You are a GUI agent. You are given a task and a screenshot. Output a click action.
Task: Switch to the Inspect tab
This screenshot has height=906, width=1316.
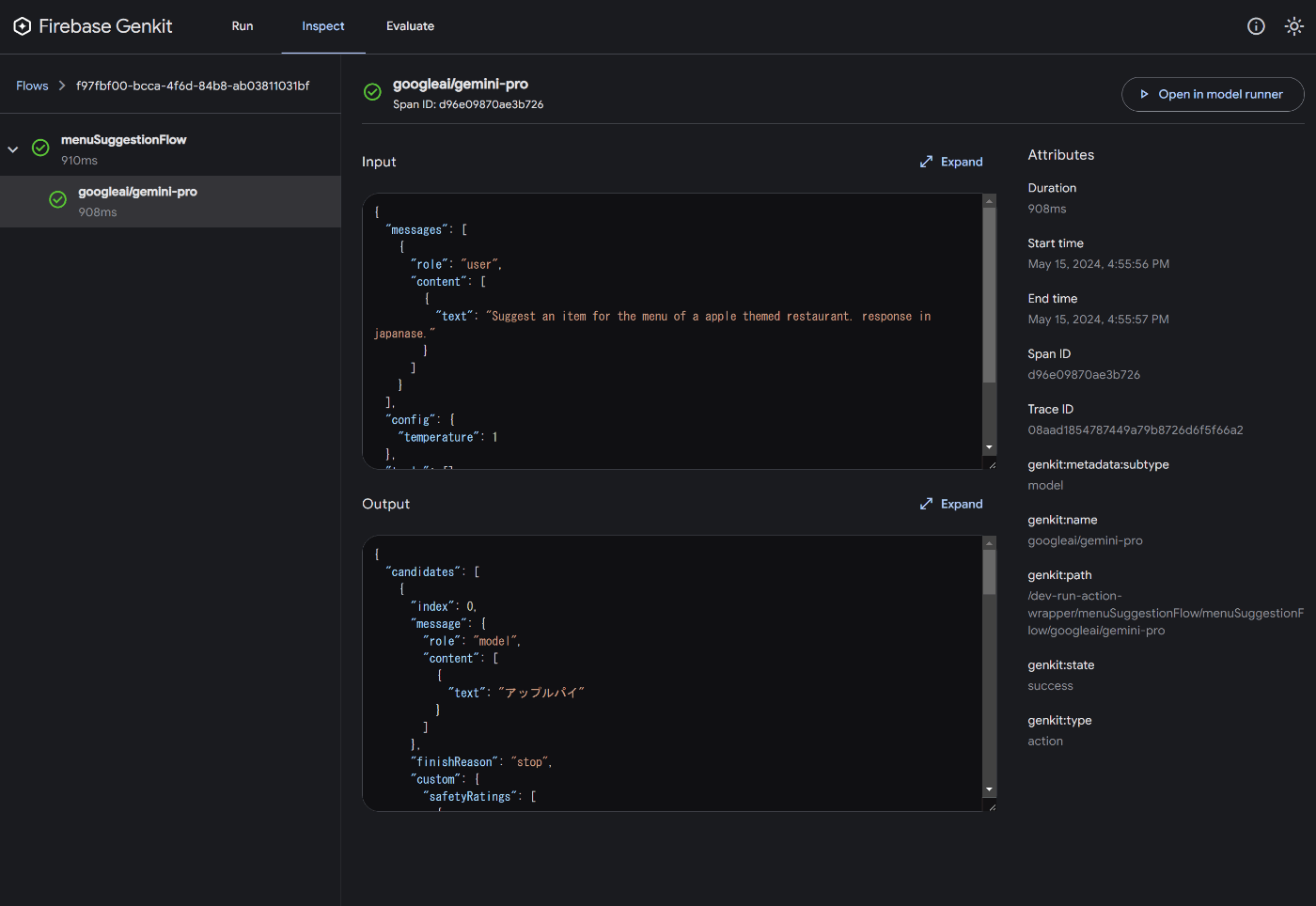323,26
